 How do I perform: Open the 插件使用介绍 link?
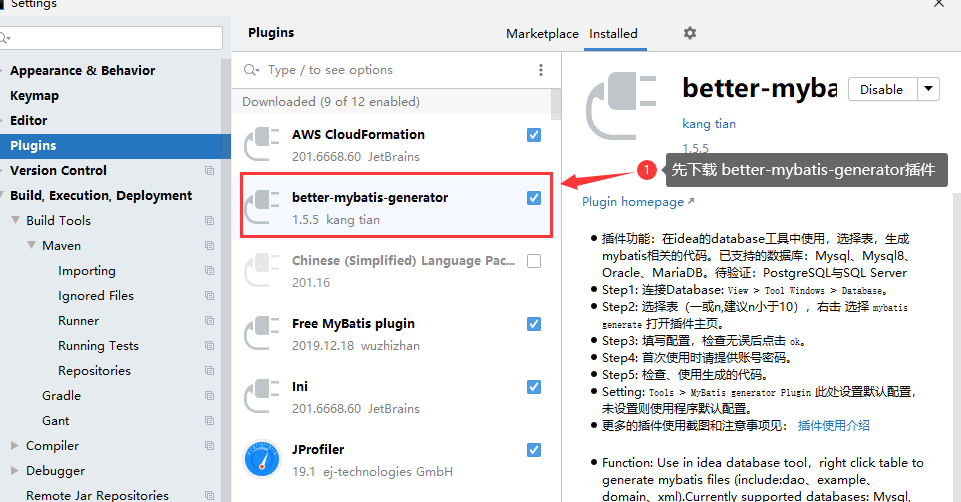point(834,425)
